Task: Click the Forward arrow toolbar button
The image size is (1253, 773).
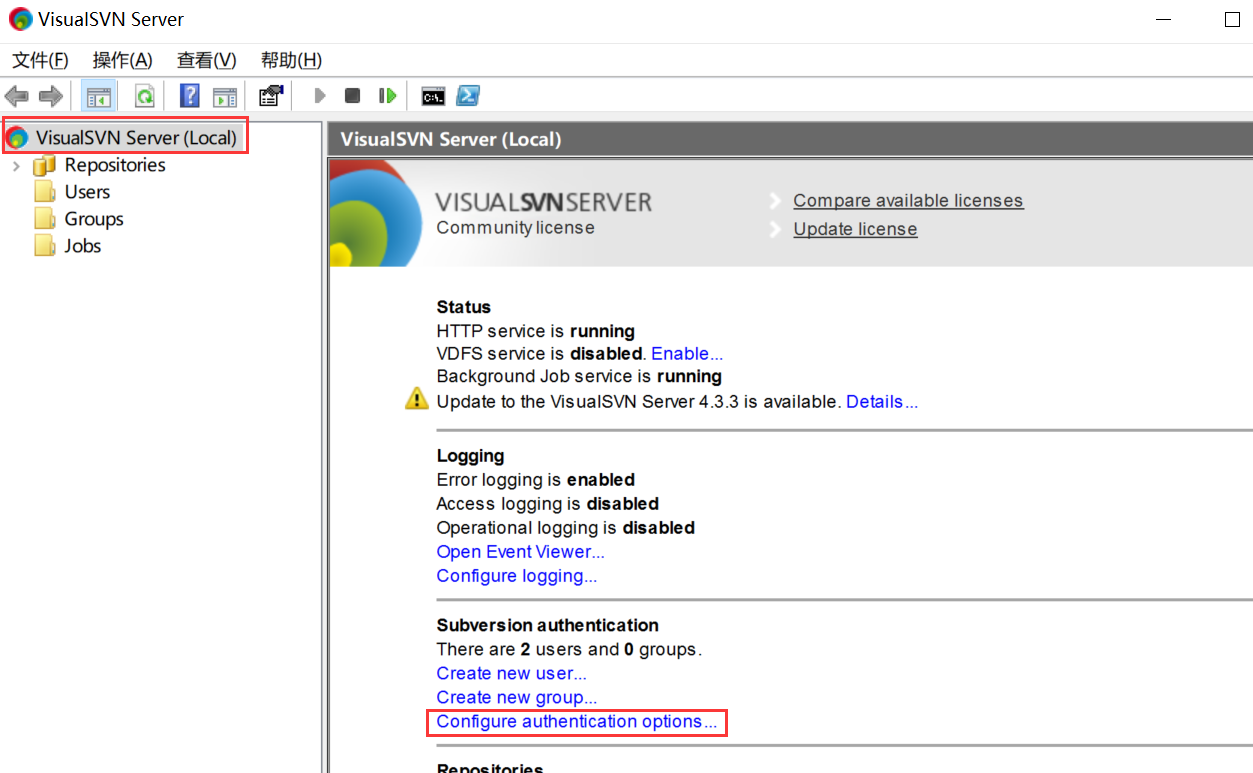Action: coord(50,96)
